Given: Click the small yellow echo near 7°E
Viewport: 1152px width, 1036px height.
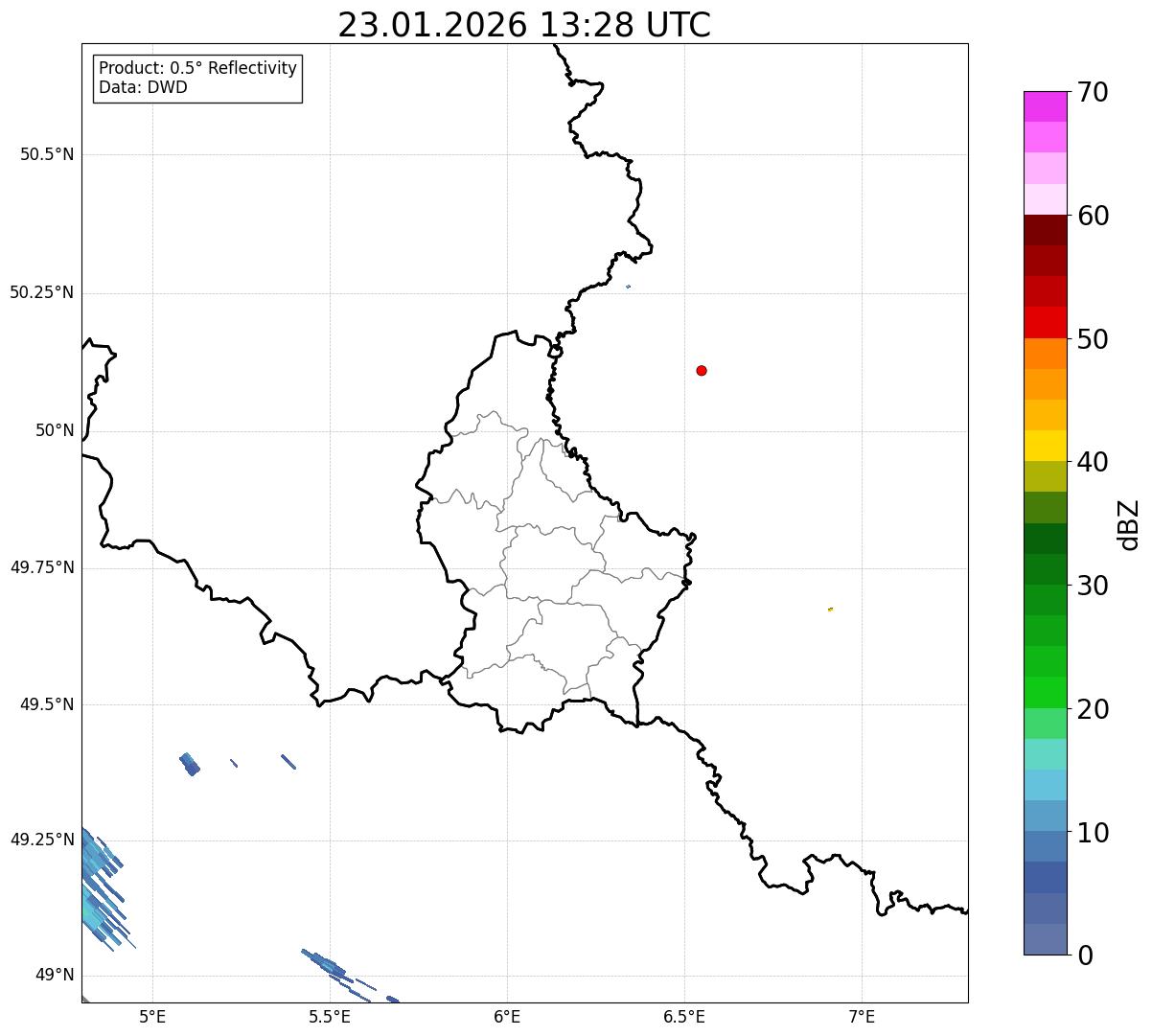Looking at the screenshot, I should [x=830, y=609].
